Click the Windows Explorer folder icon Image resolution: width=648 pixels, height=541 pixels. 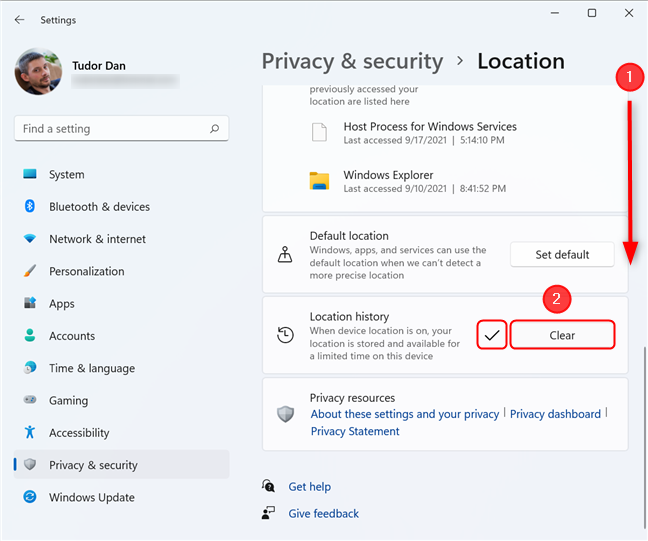pyautogui.click(x=319, y=181)
